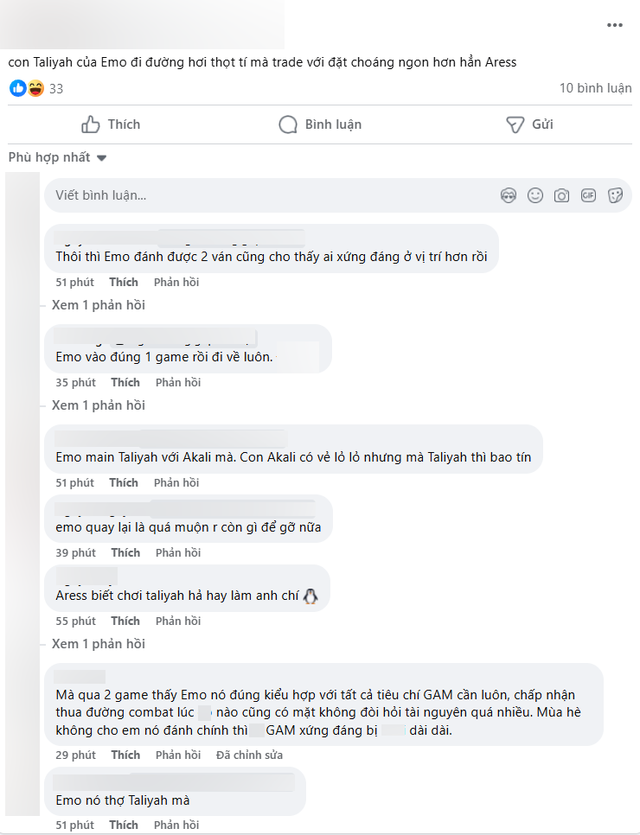Expand the reply under the 'Aress biết chơi taliyah' comment

coord(98,644)
